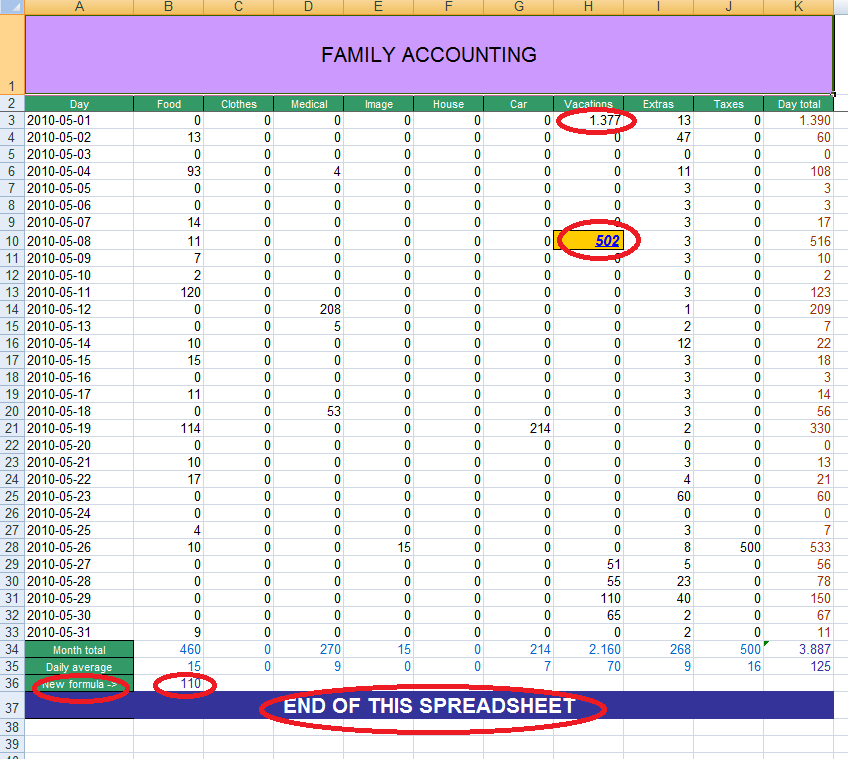
Task: Click the FAMILY ACCOUNTING title cell
Action: point(429,55)
